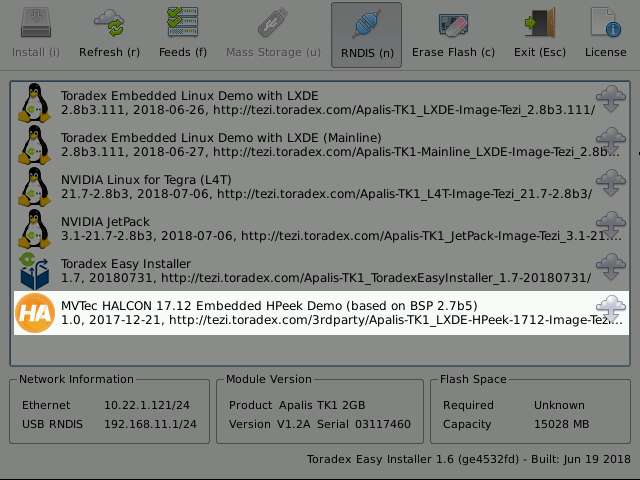Click the orange HALCON HA logo icon
This screenshot has height=480, width=640.
pyautogui.click(x=35, y=313)
